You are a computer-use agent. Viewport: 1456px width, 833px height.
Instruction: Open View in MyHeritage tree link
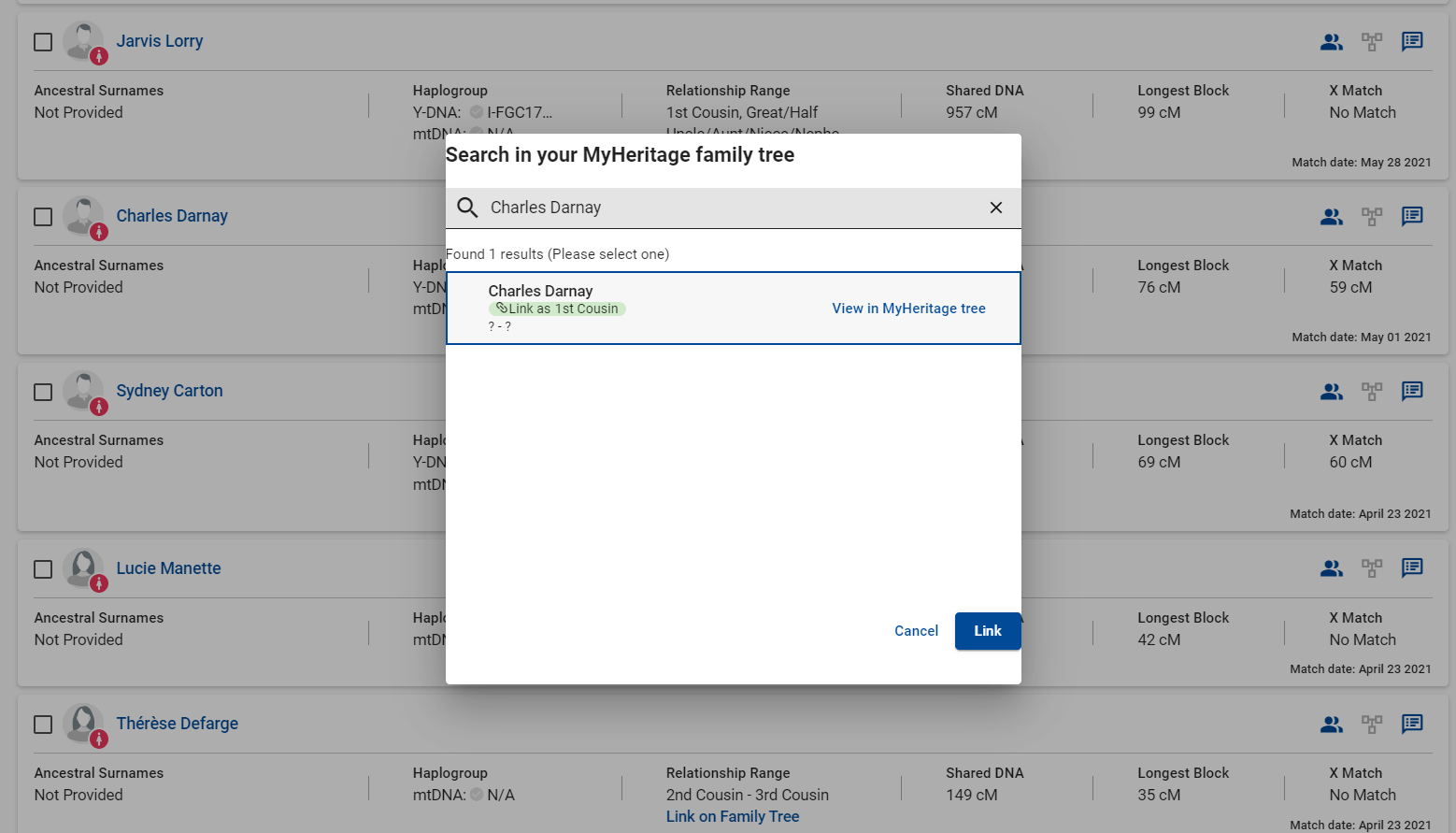pyautogui.click(x=908, y=309)
